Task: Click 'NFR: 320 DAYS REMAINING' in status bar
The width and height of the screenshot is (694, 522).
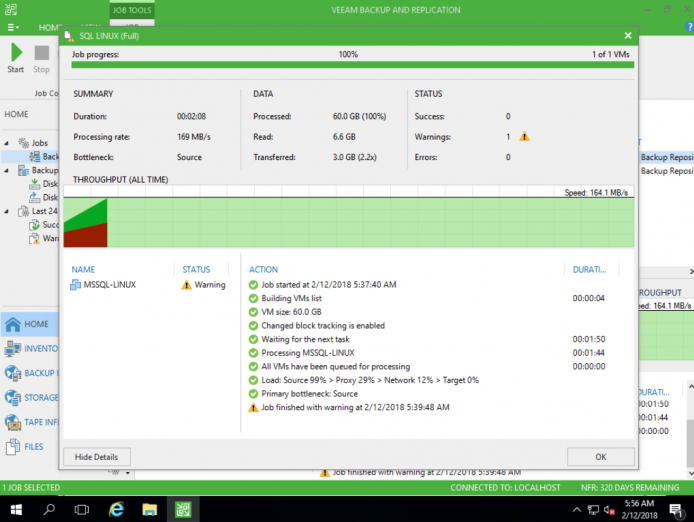Action: click(630, 487)
